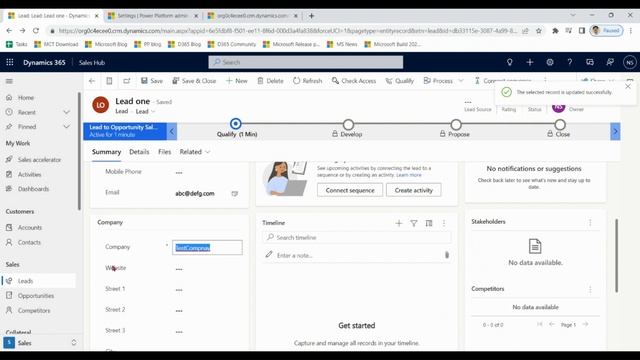Click Save & Close command

point(194,81)
